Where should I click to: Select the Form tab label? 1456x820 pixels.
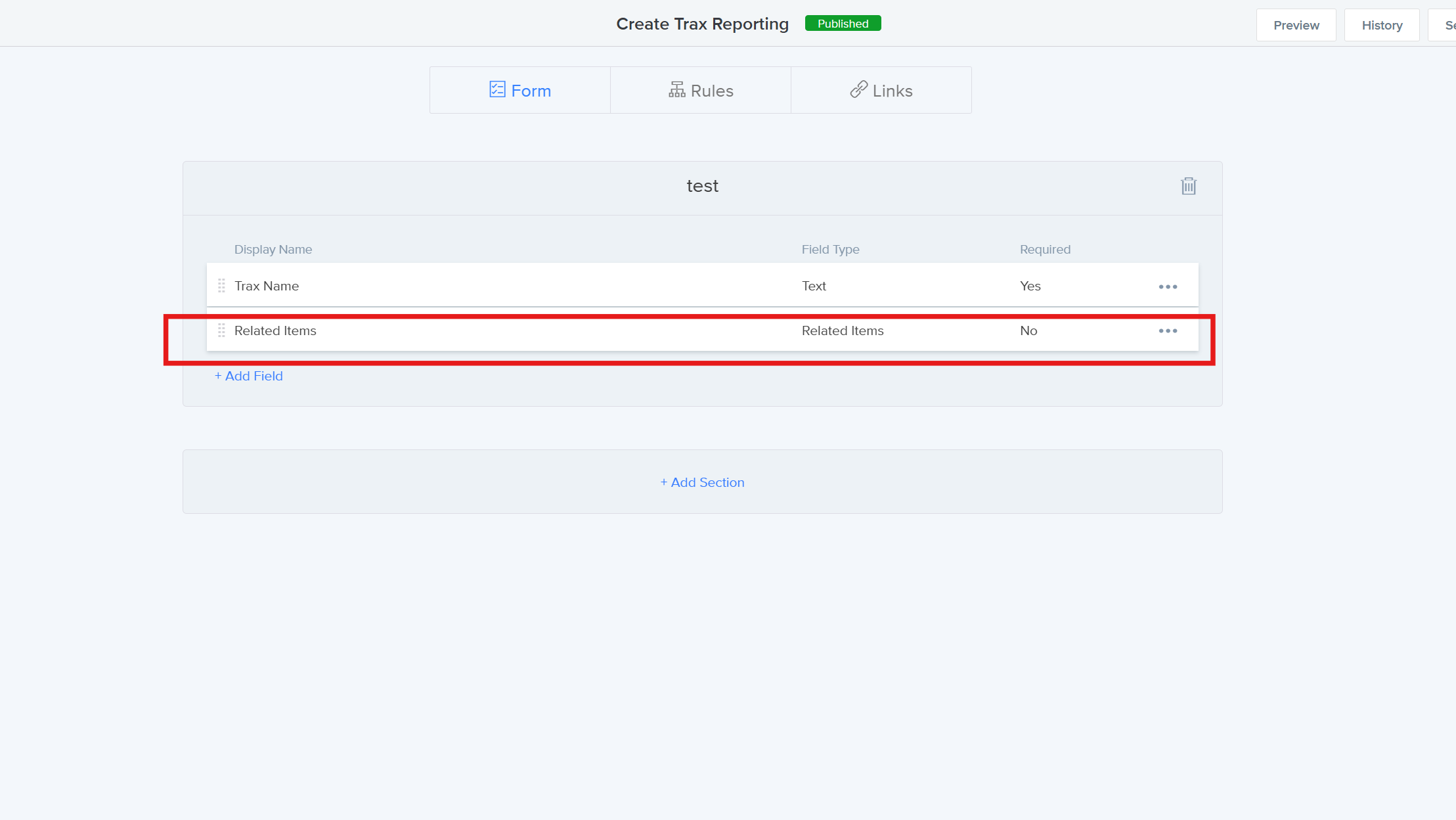pos(531,91)
